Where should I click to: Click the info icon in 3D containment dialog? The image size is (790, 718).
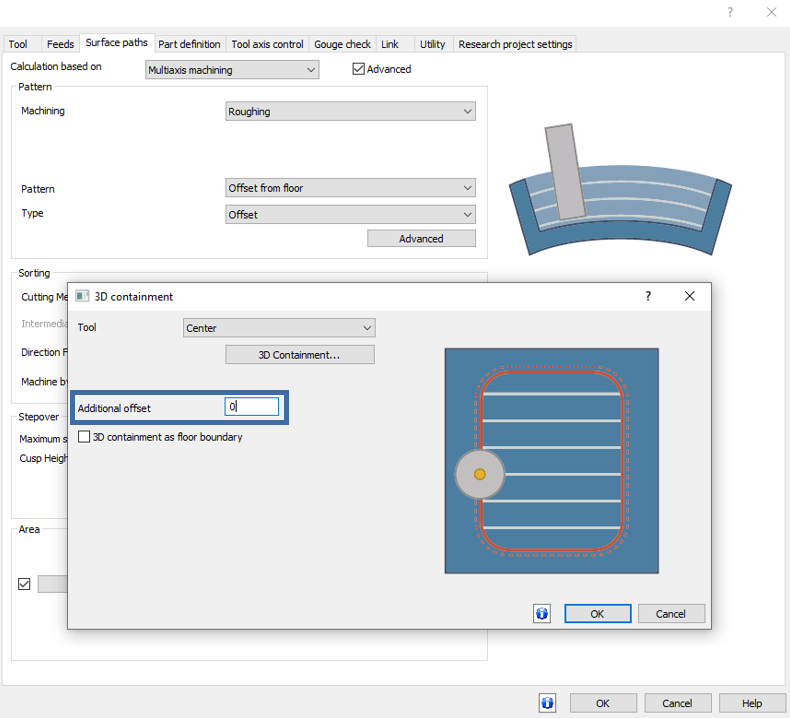pyautogui.click(x=542, y=613)
